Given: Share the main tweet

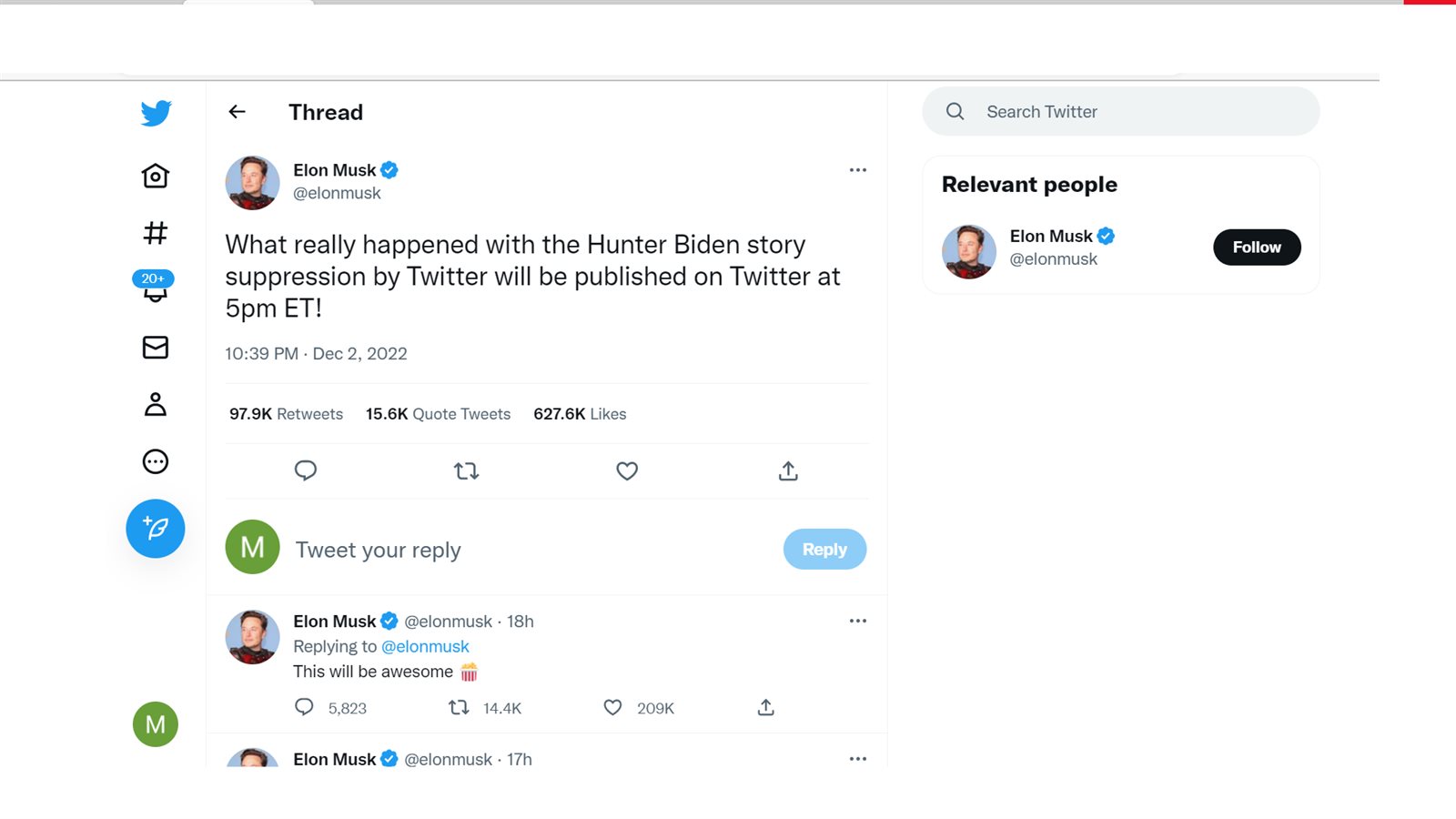Looking at the screenshot, I should click(788, 471).
